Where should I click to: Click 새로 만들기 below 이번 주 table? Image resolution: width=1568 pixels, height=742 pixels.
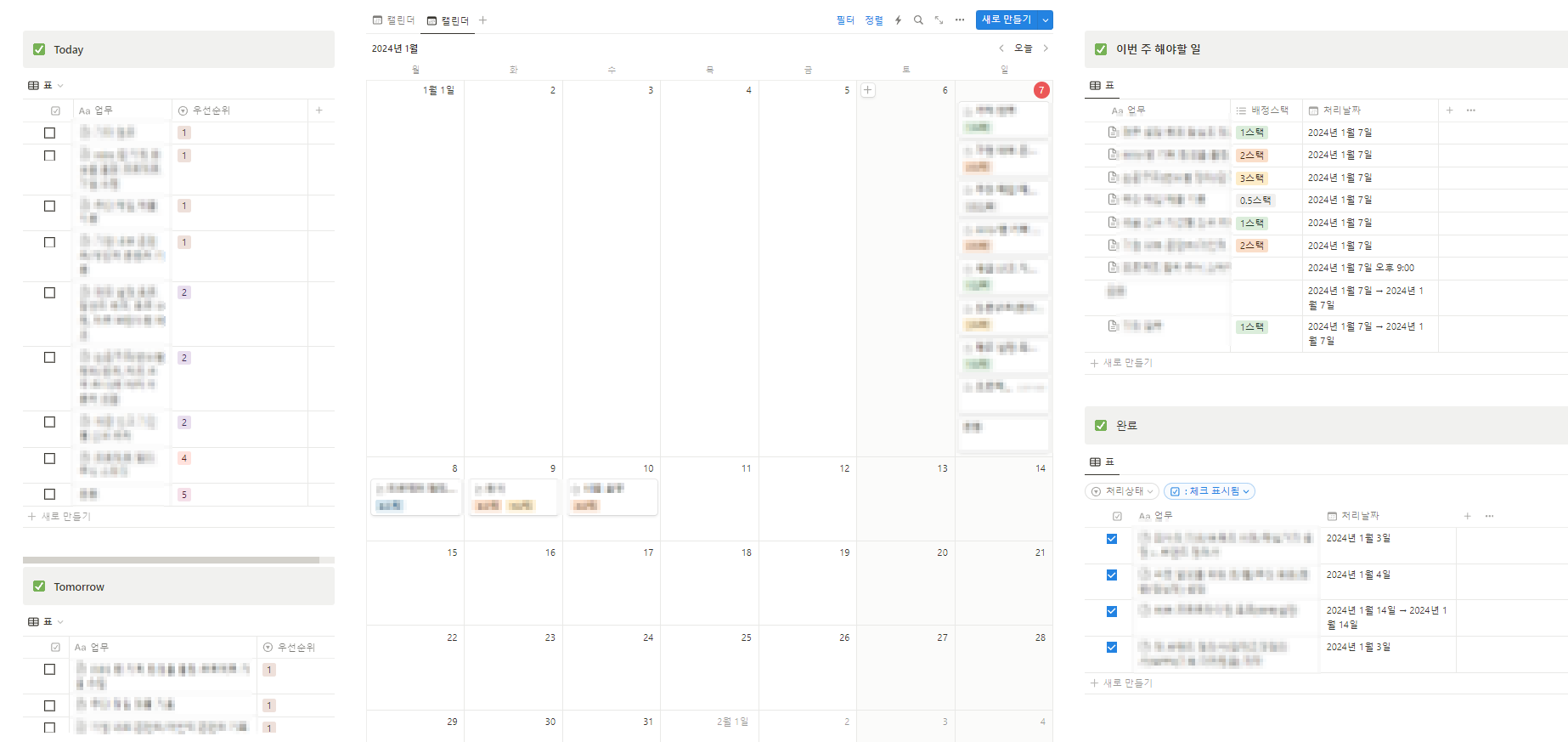[x=1121, y=363]
